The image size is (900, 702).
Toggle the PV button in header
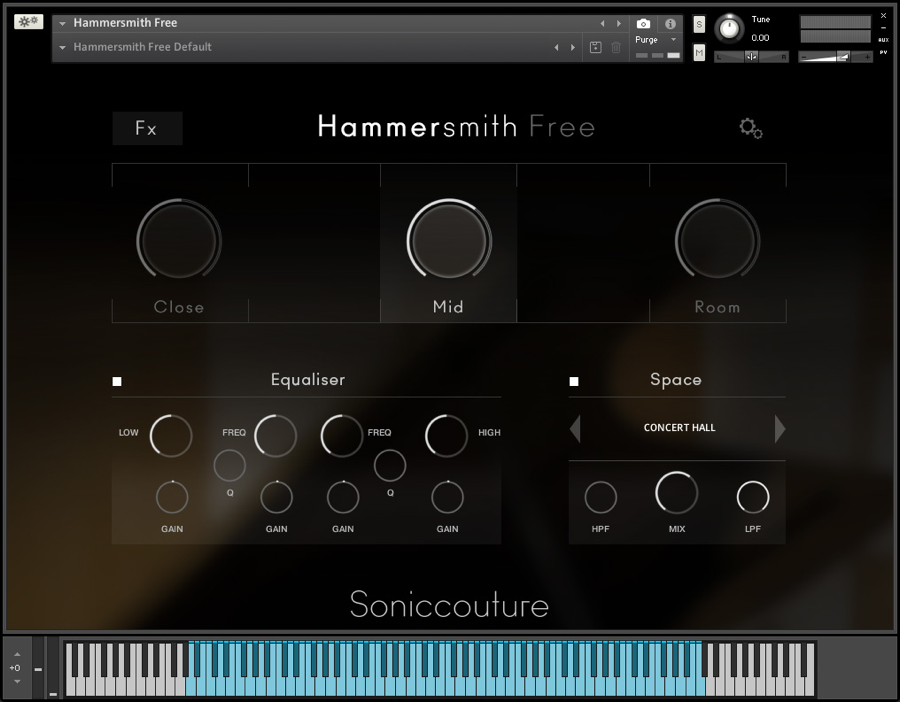[x=883, y=52]
